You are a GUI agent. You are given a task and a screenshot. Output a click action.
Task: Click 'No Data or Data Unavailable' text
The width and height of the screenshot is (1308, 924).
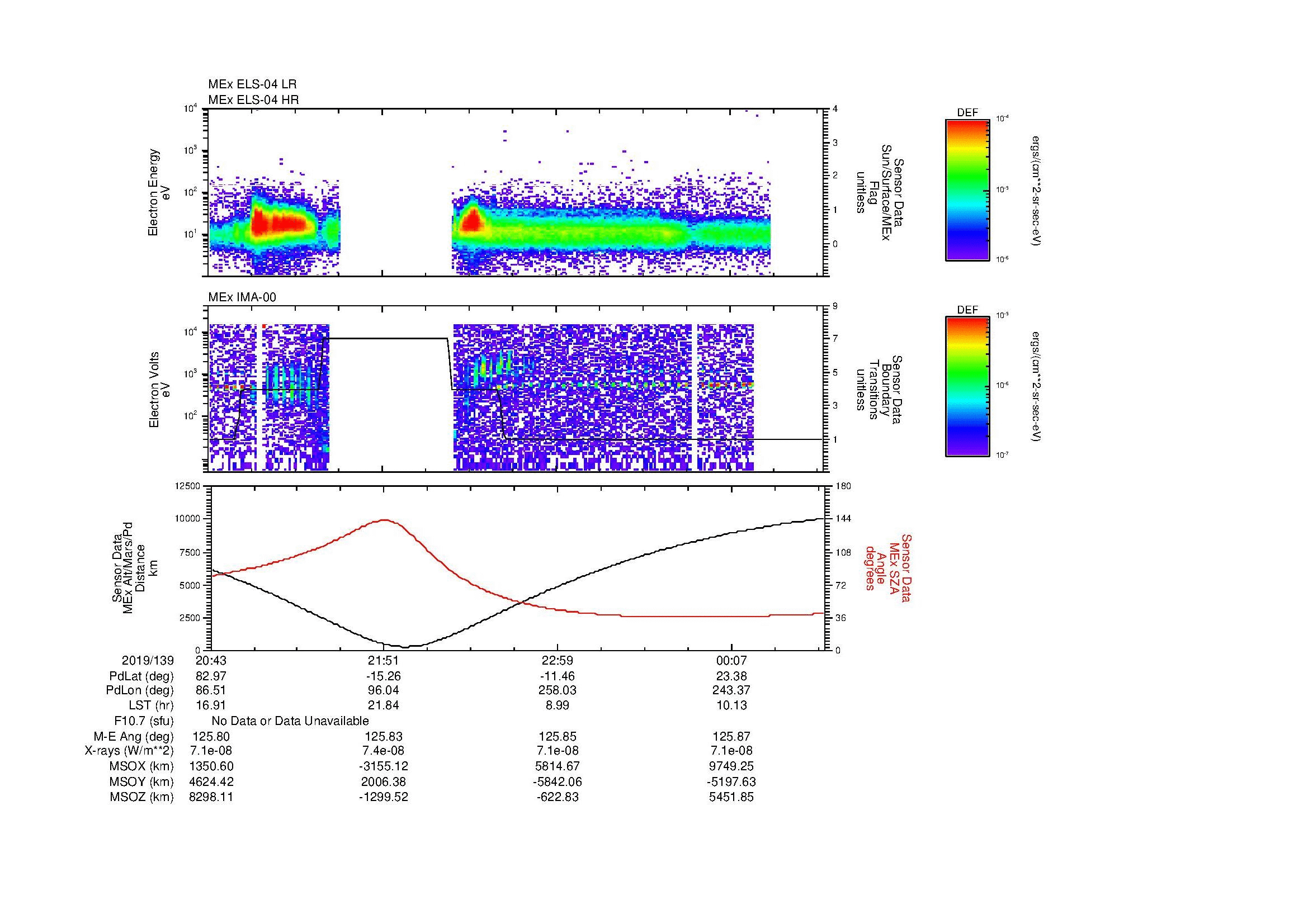click(290, 721)
